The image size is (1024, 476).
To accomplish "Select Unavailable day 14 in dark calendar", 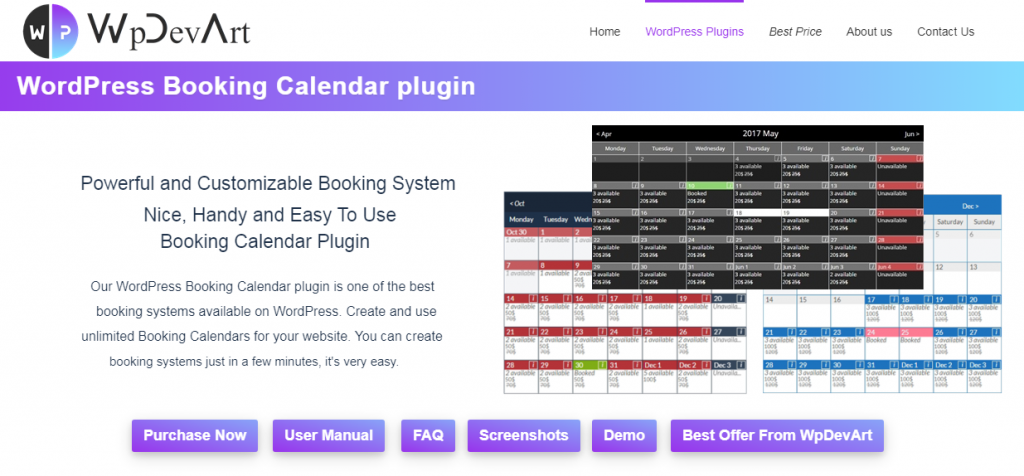I will (900, 193).
